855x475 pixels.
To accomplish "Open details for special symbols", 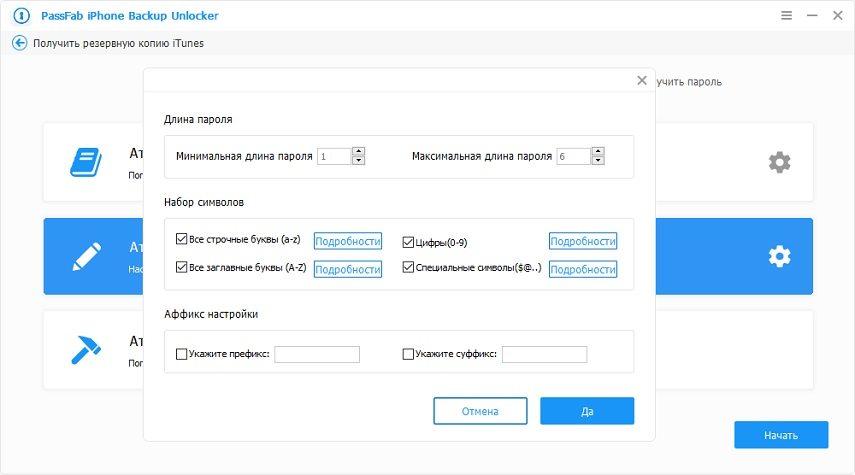I will [x=583, y=269].
